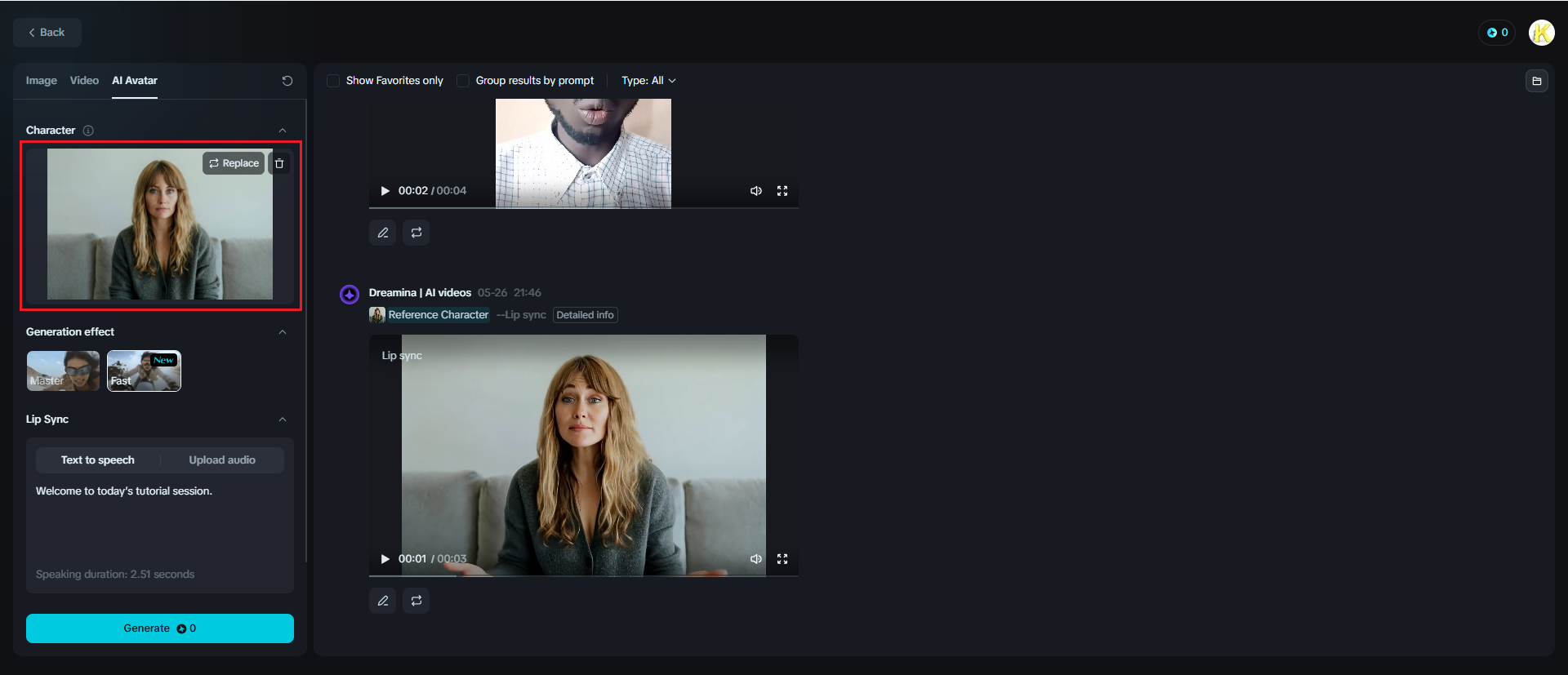Open the credits counter in the header

(x=1497, y=33)
